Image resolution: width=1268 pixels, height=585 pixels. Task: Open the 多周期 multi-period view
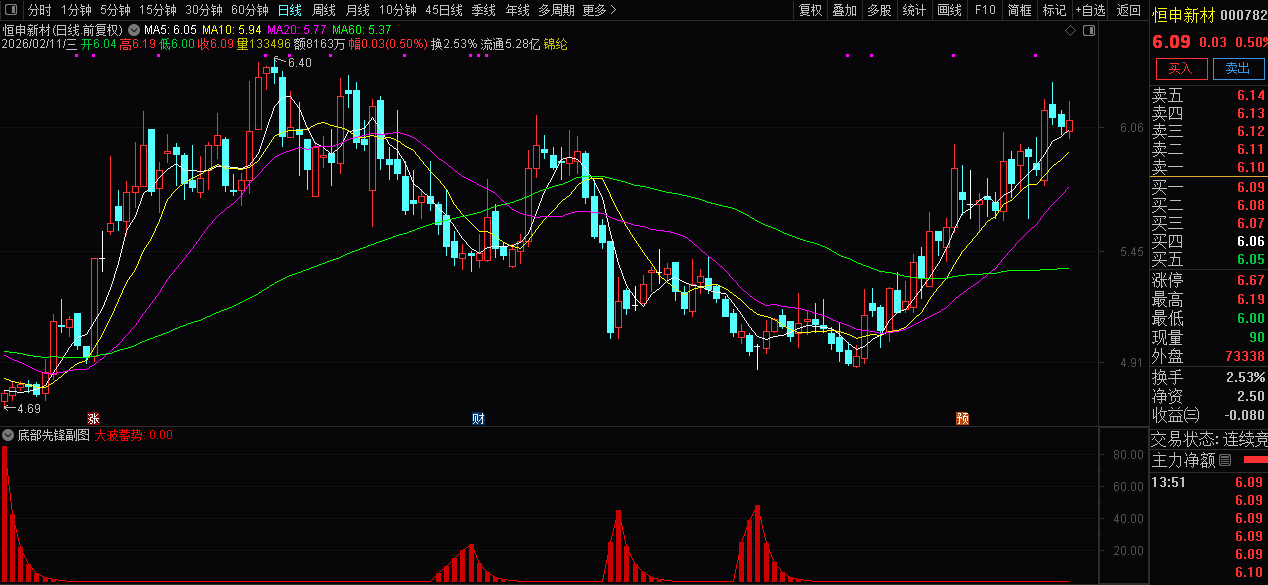[x=556, y=10]
